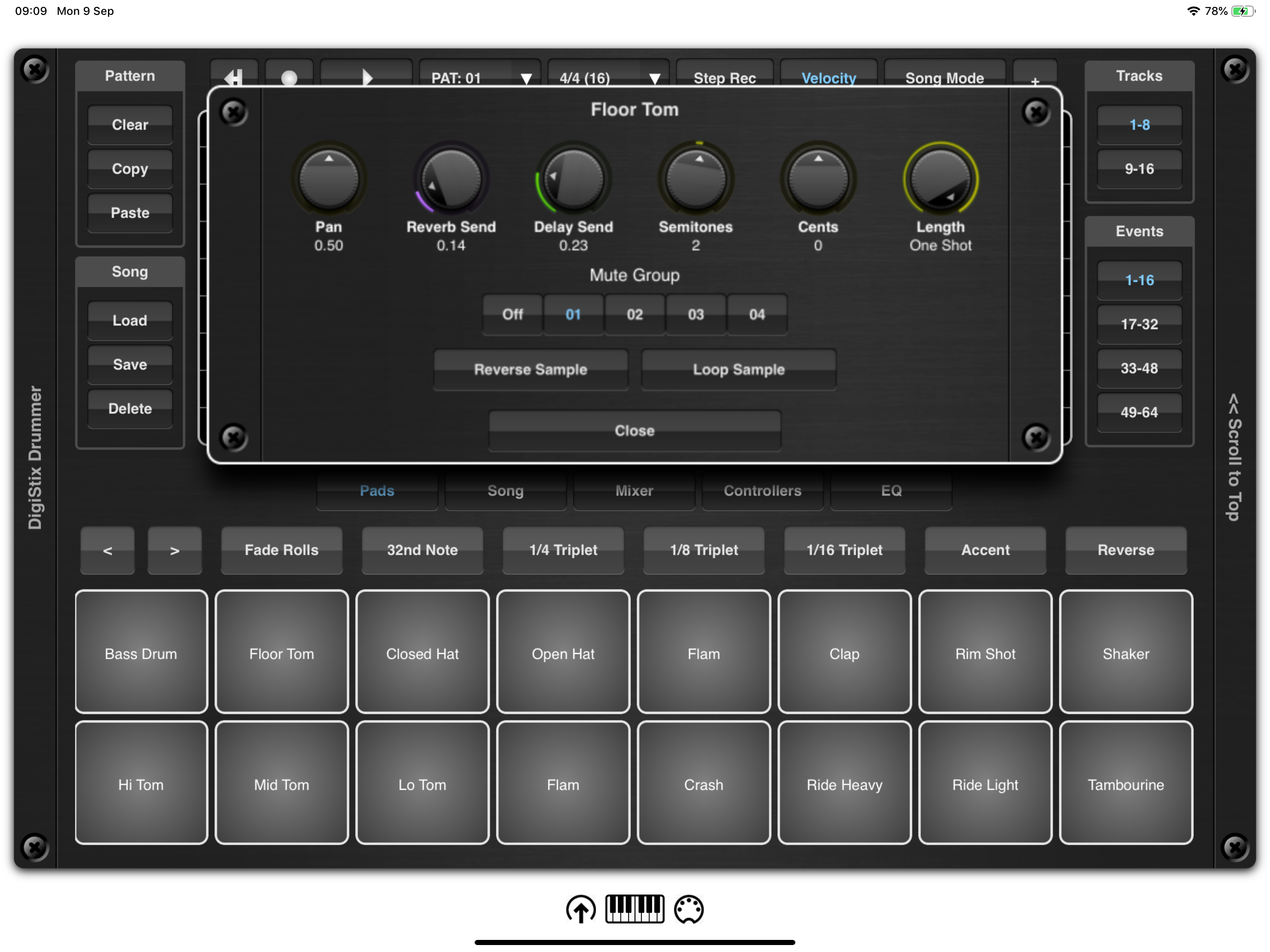Click the Reverb Send knob
The height and width of the screenshot is (952, 1270).
point(451,180)
